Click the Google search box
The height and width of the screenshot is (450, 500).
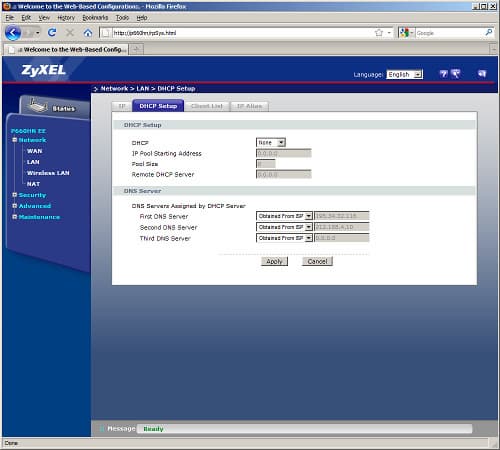tap(450, 33)
